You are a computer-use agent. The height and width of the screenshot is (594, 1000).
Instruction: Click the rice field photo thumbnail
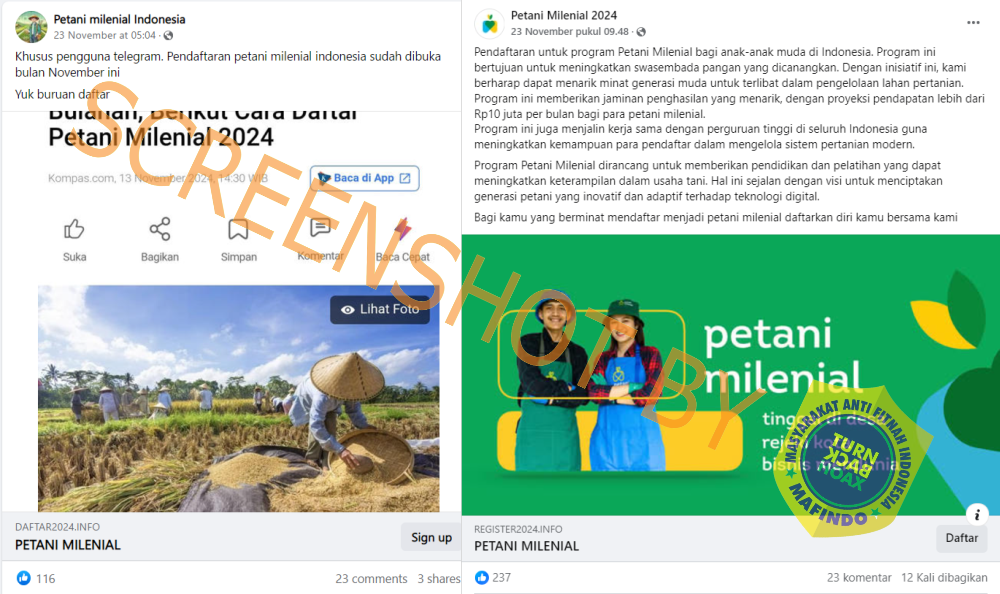pos(239,399)
